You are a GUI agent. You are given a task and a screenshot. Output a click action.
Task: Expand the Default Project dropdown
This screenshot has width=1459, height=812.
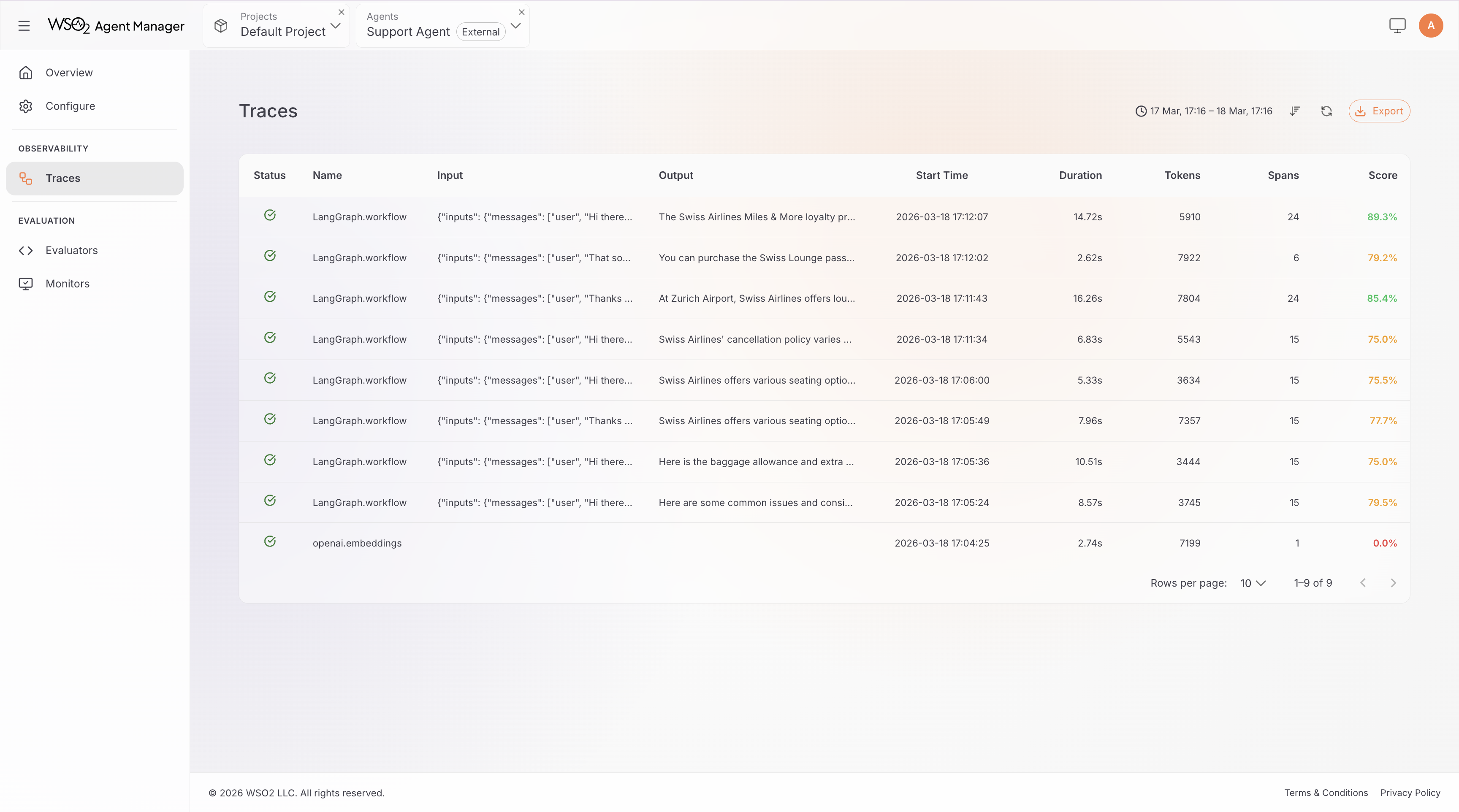click(335, 25)
